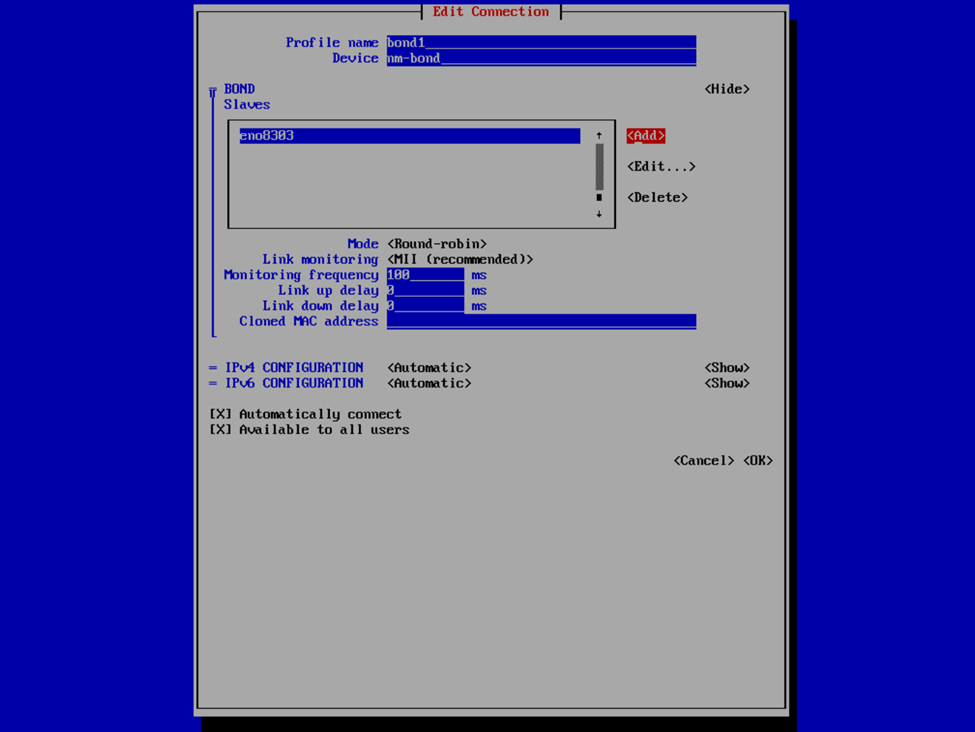Focus the Device name field
The height and width of the screenshot is (732, 975).
(541, 58)
